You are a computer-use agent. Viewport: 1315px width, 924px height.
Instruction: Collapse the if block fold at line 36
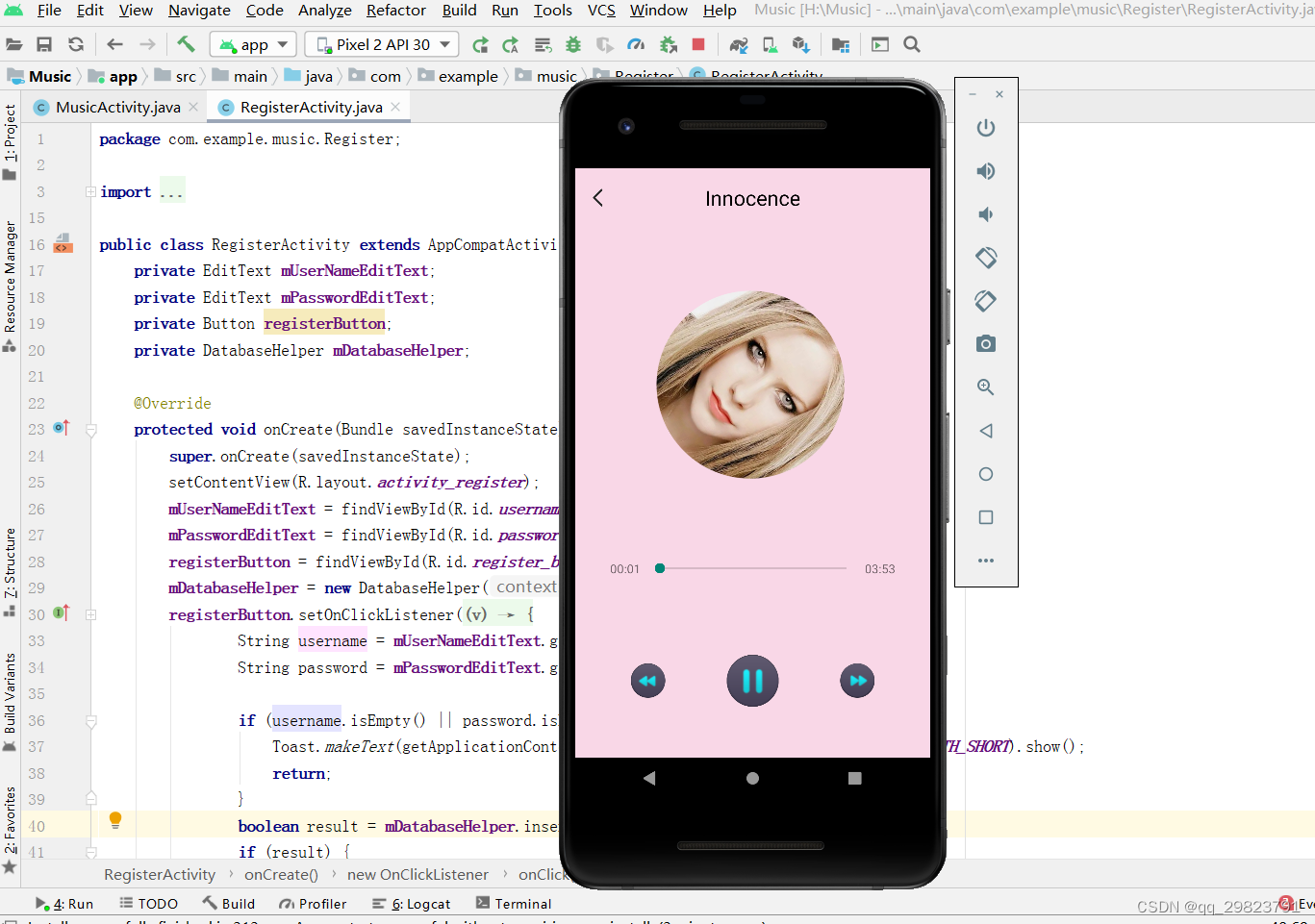click(91, 721)
